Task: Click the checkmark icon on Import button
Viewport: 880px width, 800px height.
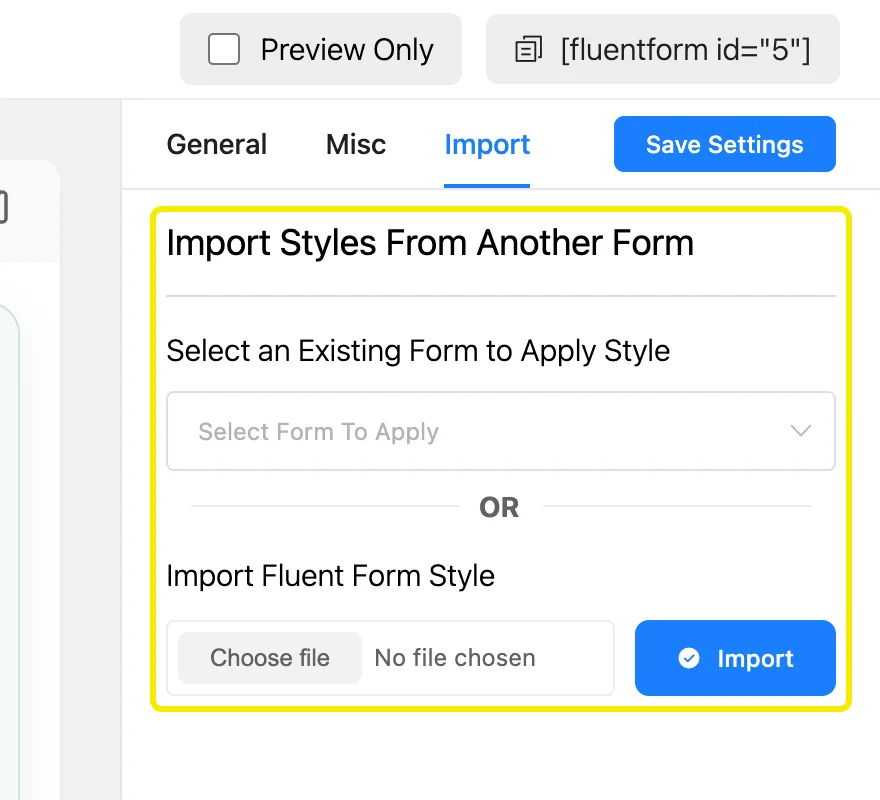Action: [689, 658]
